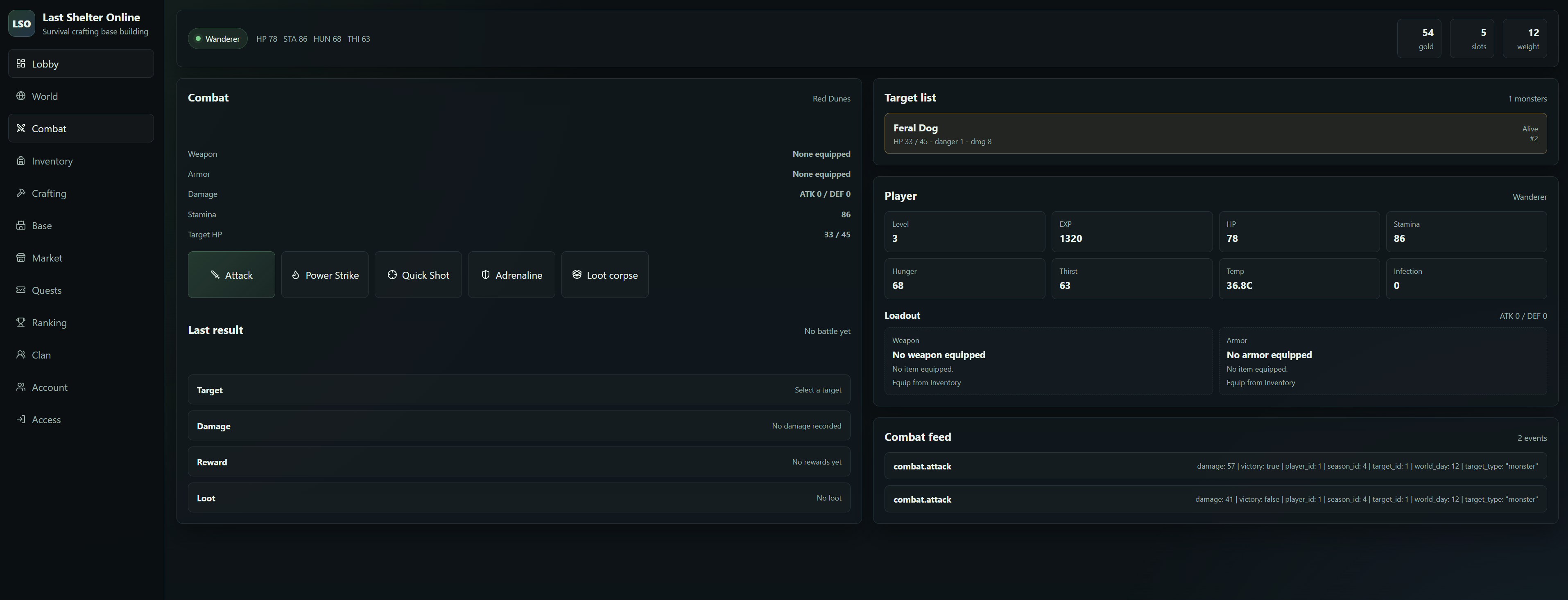The height and width of the screenshot is (600, 1568).
Task: Click the combat.attack event with damage 57
Action: click(x=1215, y=465)
